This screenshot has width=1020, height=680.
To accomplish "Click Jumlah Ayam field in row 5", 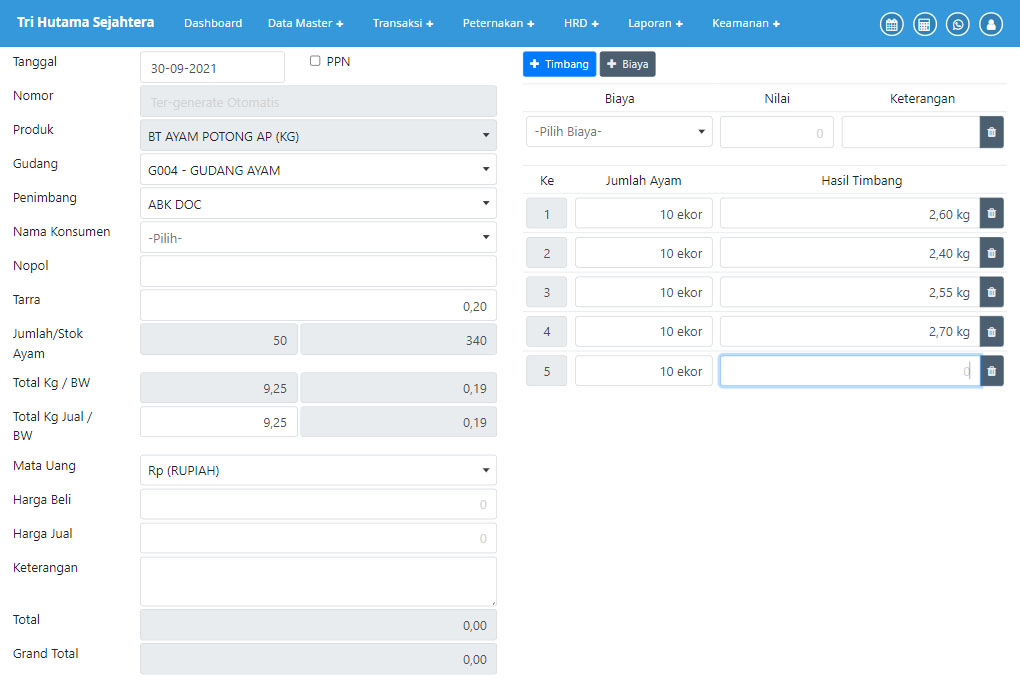I will point(643,371).
